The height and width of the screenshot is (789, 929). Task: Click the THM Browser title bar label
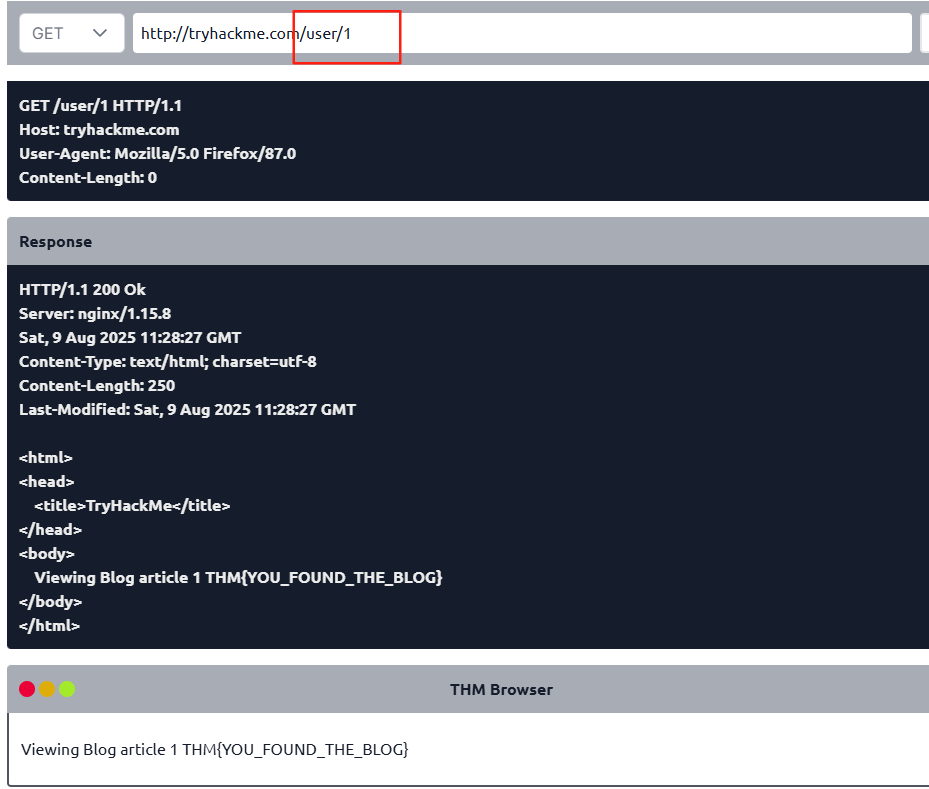click(x=501, y=689)
